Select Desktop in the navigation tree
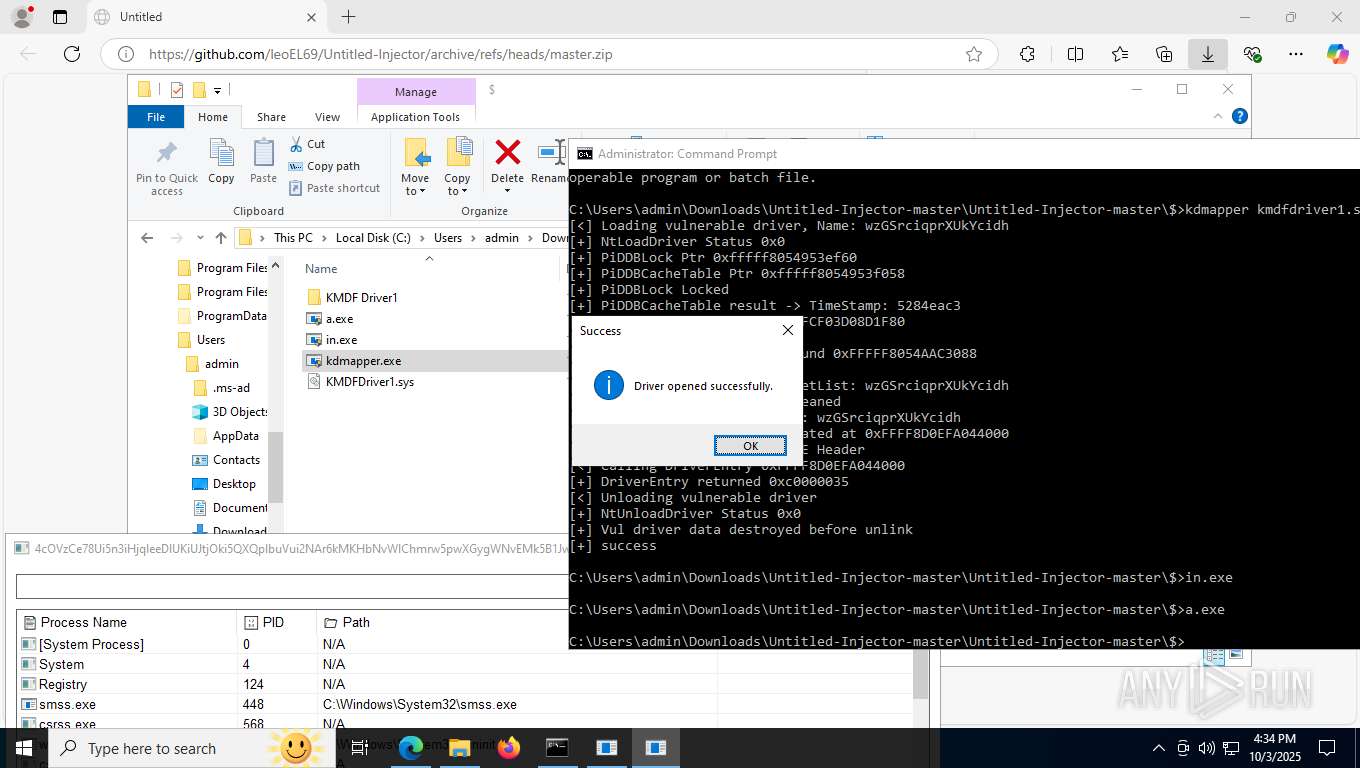Screen dimensions: 1360x768 coord(234,484)
